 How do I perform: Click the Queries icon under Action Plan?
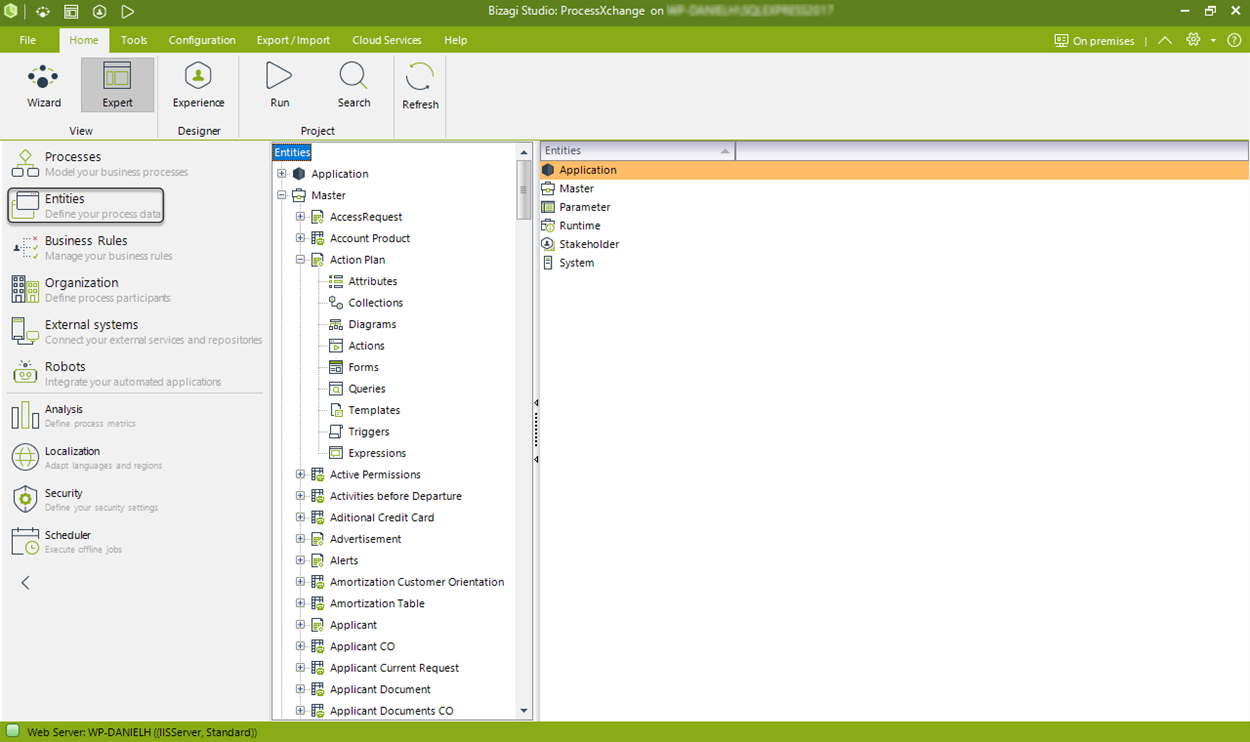[336, 389]
